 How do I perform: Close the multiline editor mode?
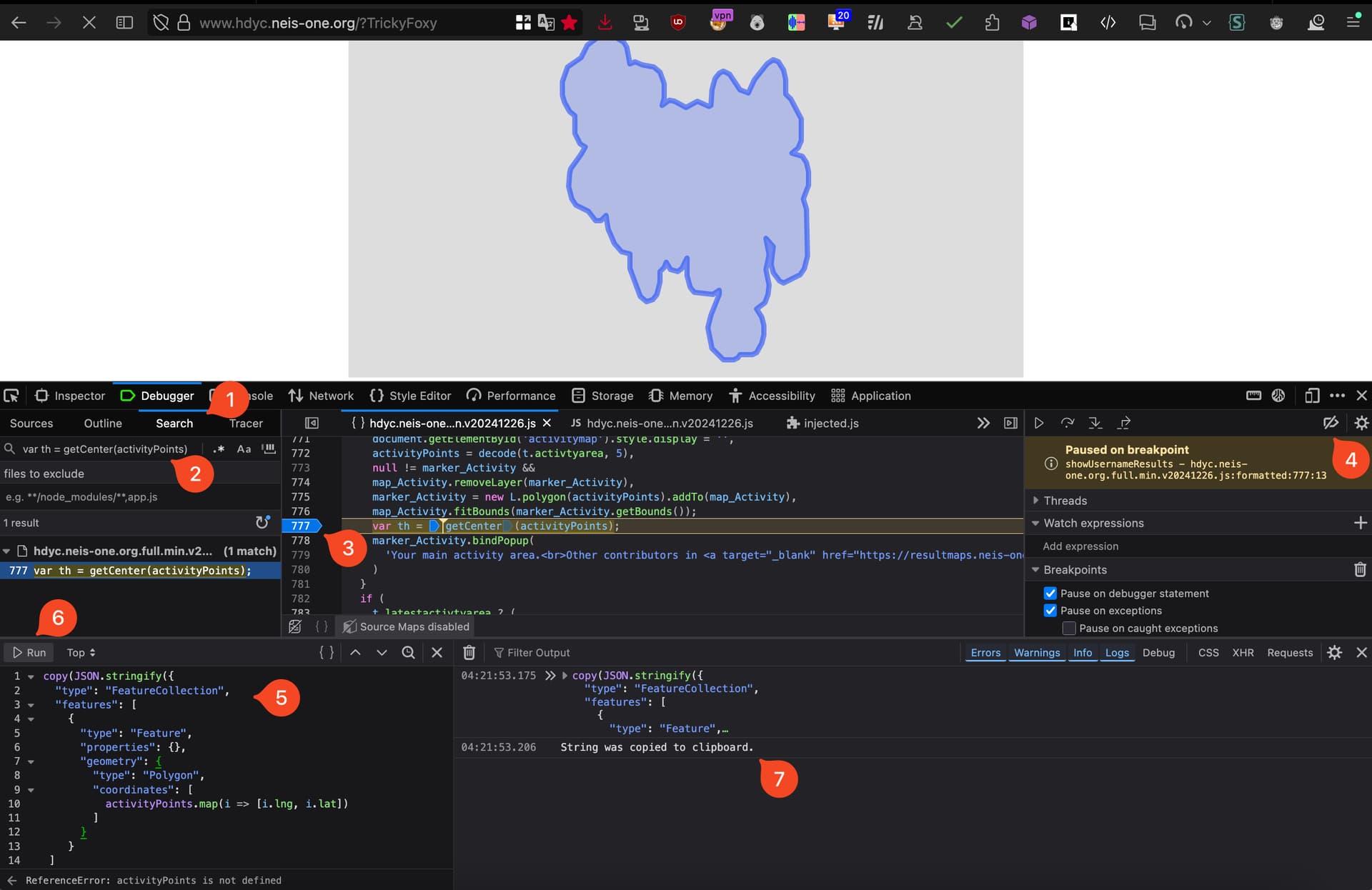(x=437, y=652)
